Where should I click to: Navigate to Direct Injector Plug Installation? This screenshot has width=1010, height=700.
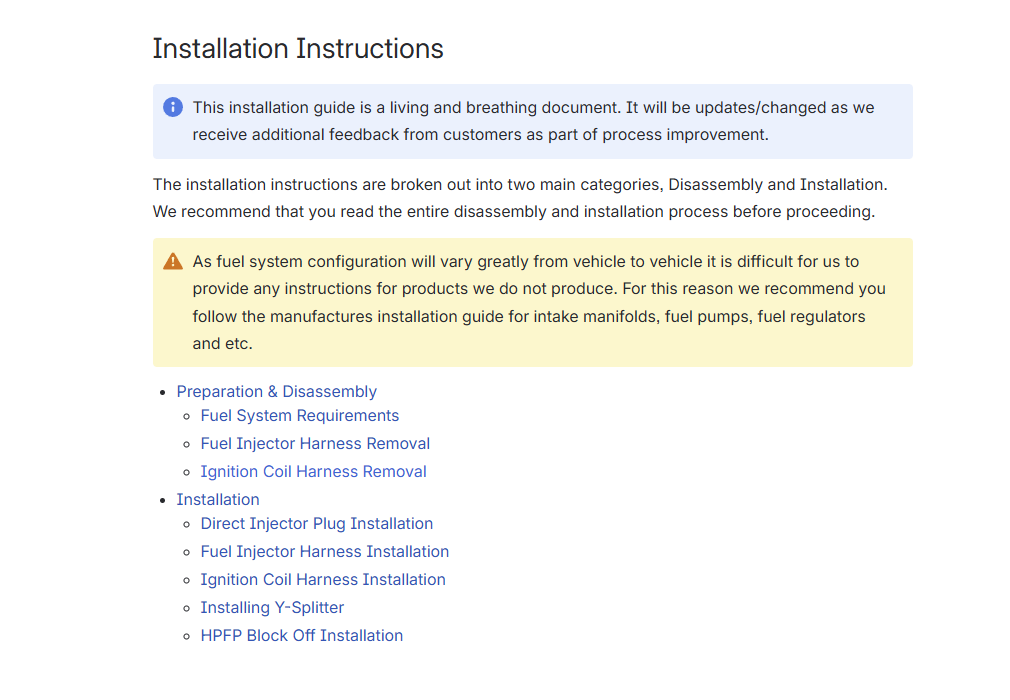[x=316, y=524]
